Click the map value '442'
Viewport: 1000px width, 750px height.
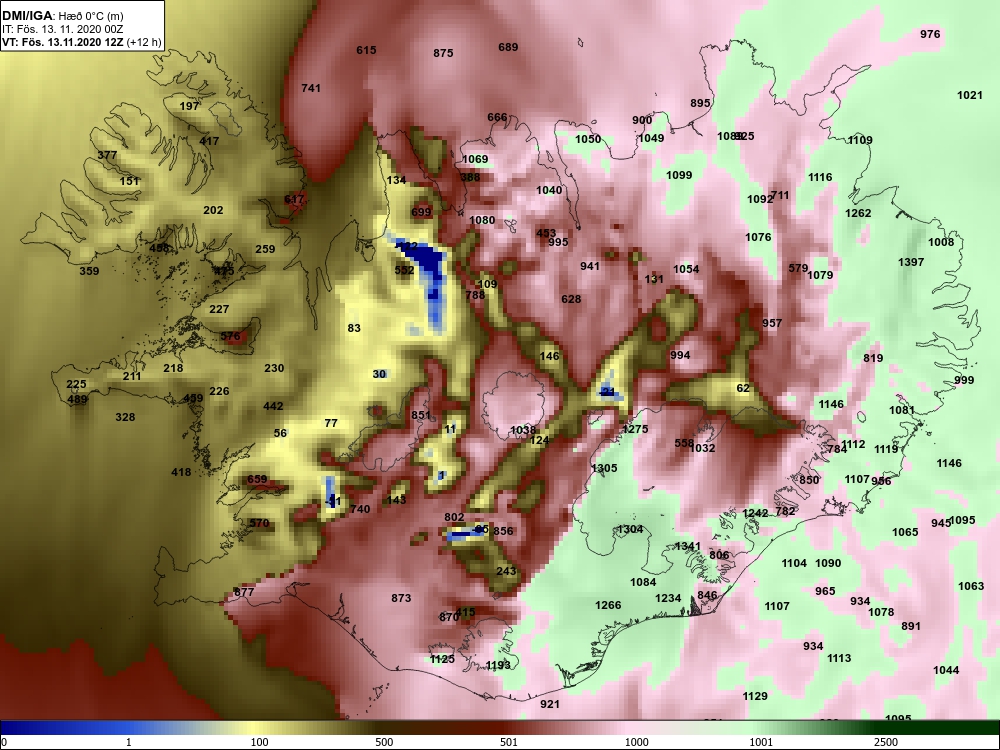[273, 406]
